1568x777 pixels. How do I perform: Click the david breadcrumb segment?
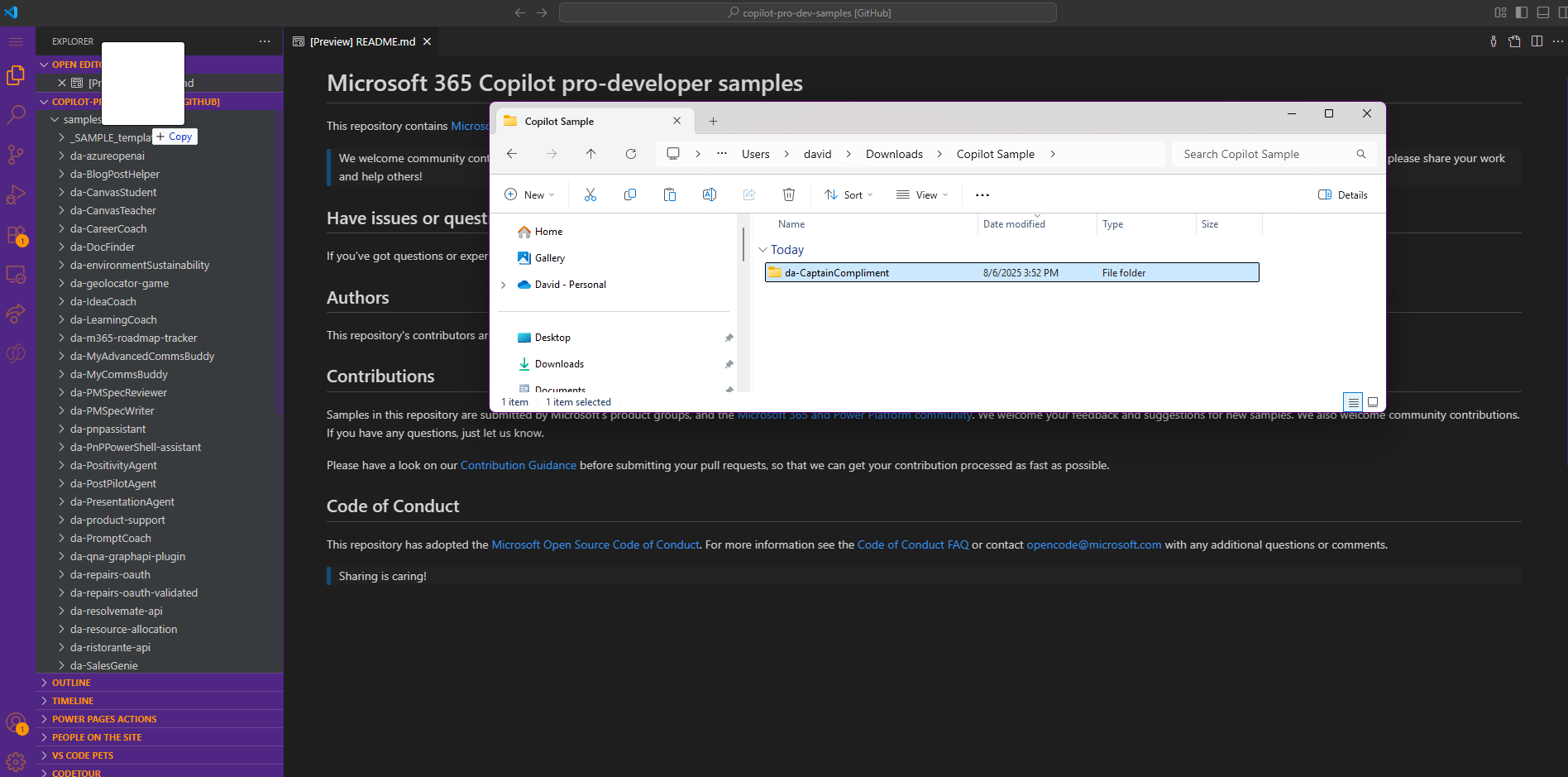(817, 154)
